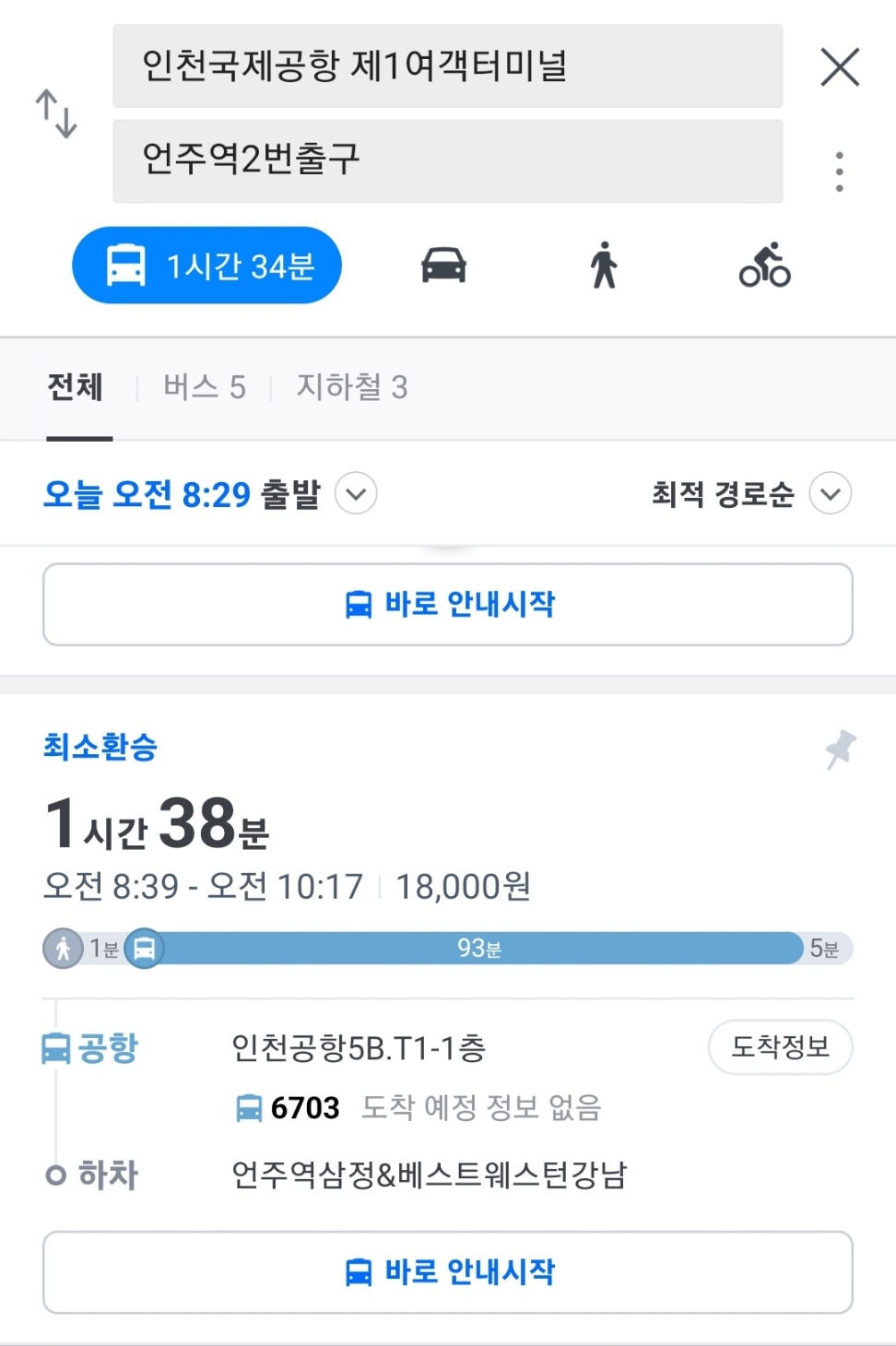896x1346 pixels.
Task: Edit destination field 언주역2번출구
Action: click(x=448, y=160)
